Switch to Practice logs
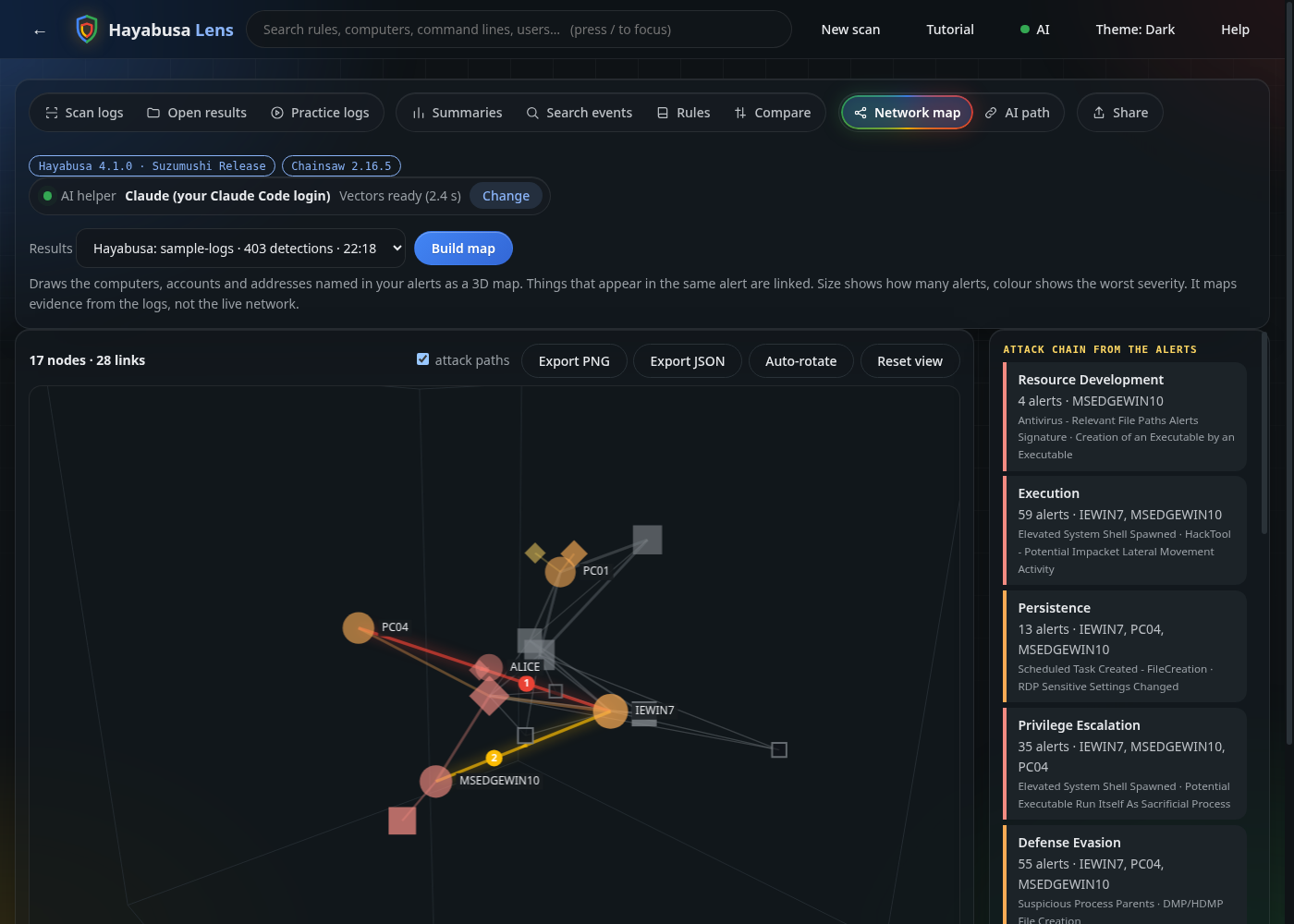The width and height of the screenshot is (1294, 924). coord(320,113)
